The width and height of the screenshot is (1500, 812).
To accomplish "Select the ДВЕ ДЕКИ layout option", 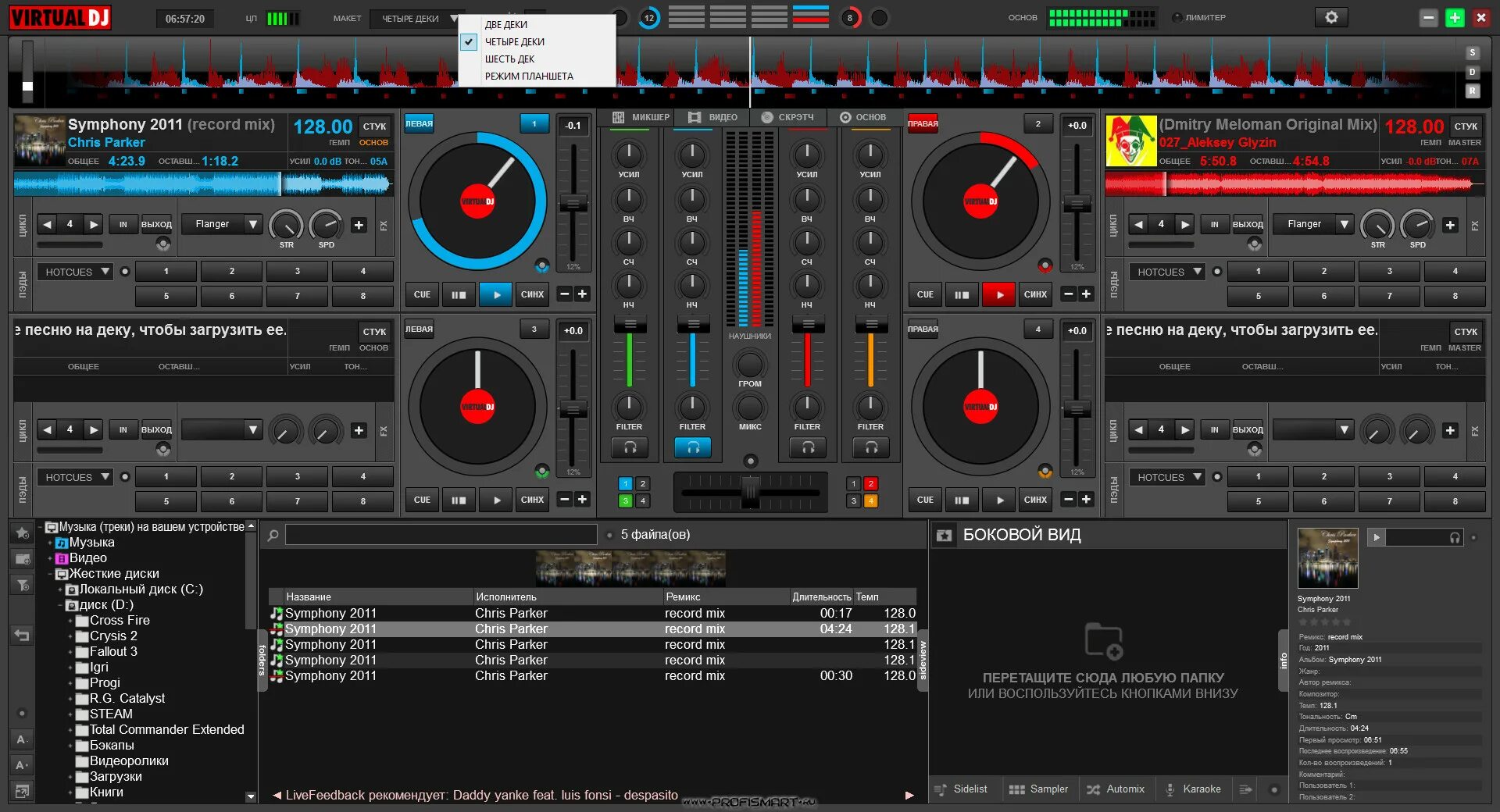I will 505,25.
